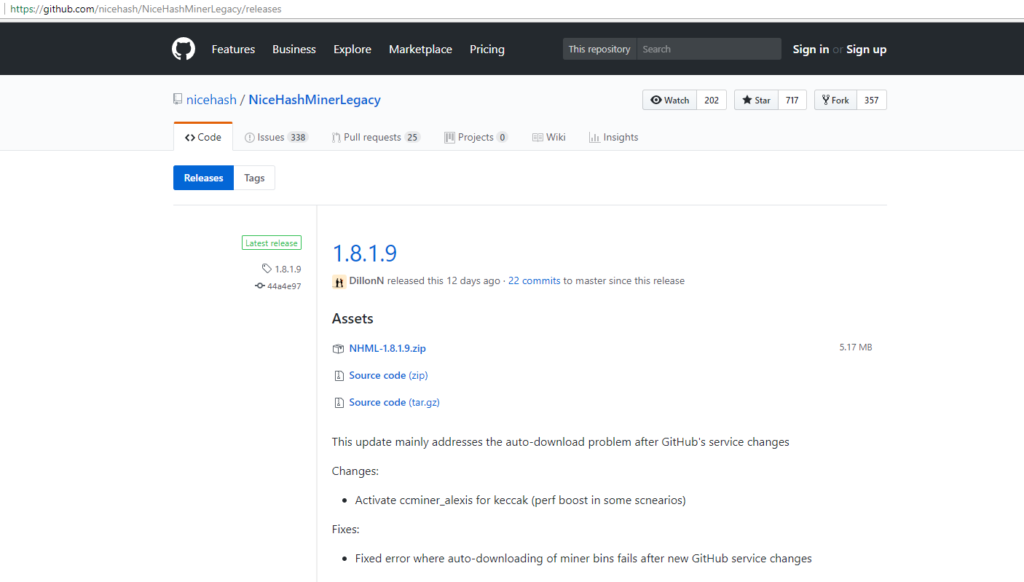Open the DillonN author link
The height and width of the screenshot is (582, 1024).
coord(366,280)
